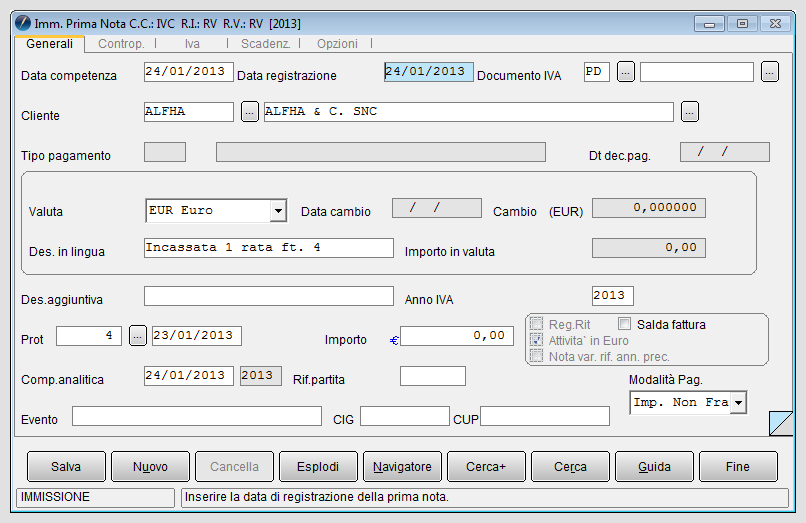Open lookup button after Documento IVA description
Viewport: 806px width, 523px height.
click(x=770, y=71)
